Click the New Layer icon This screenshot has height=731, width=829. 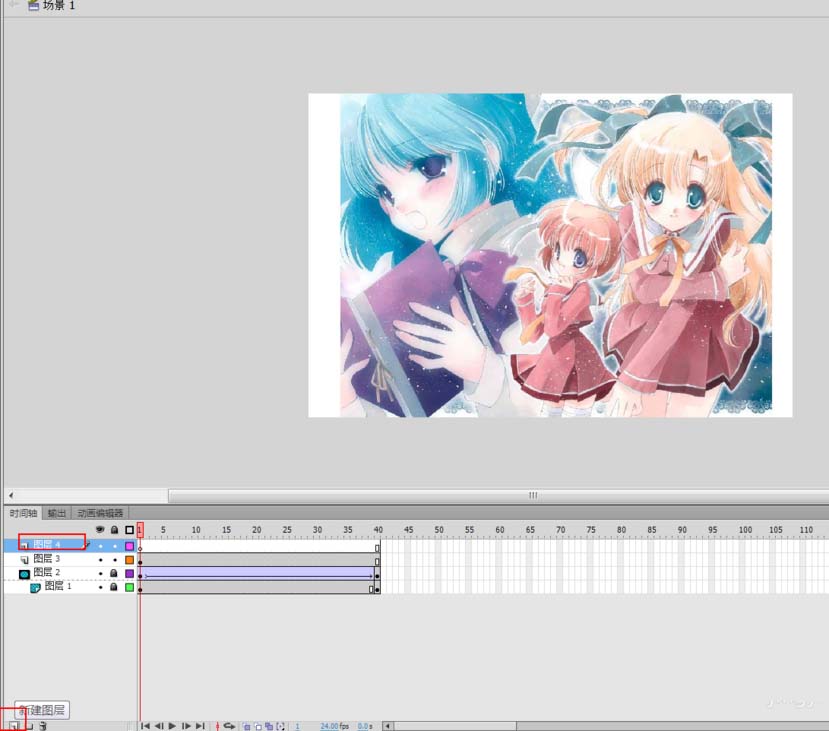13,726
